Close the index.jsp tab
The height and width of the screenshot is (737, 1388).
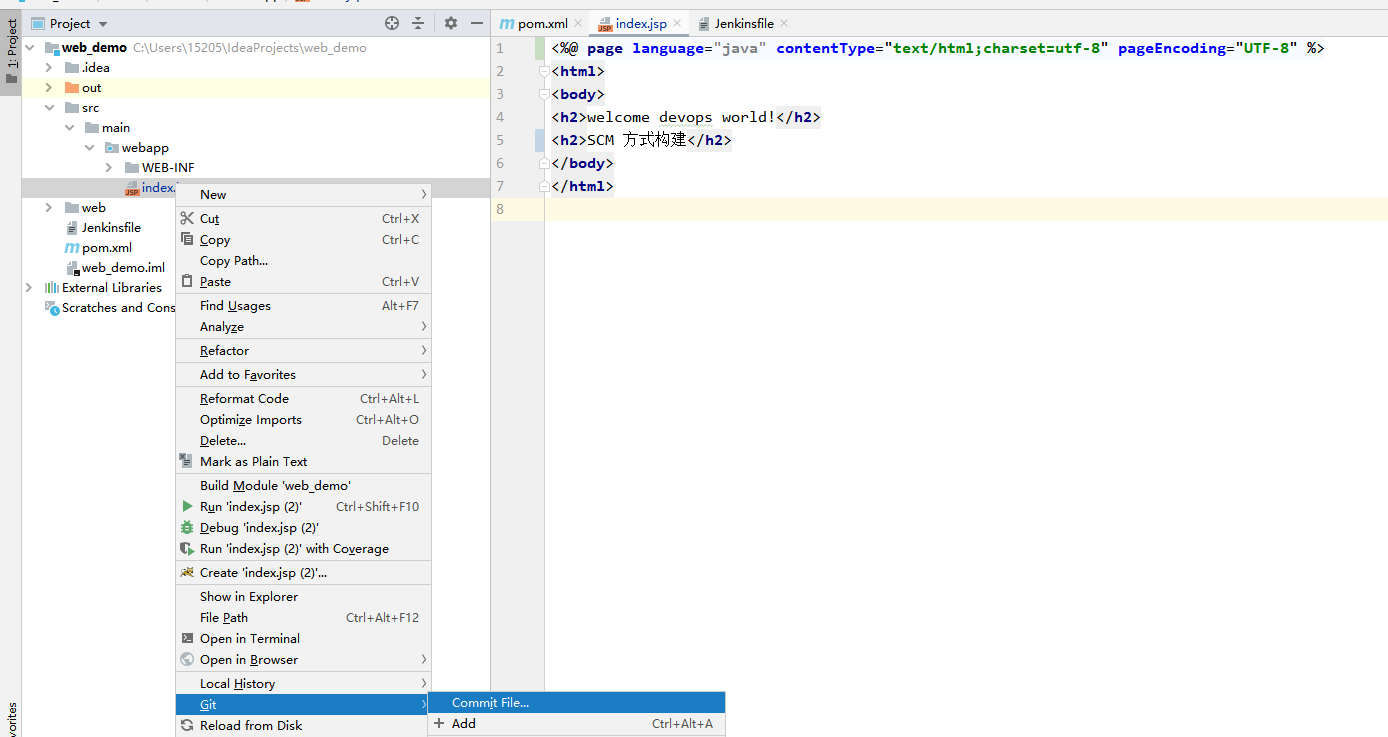click(x=677, y=23)
